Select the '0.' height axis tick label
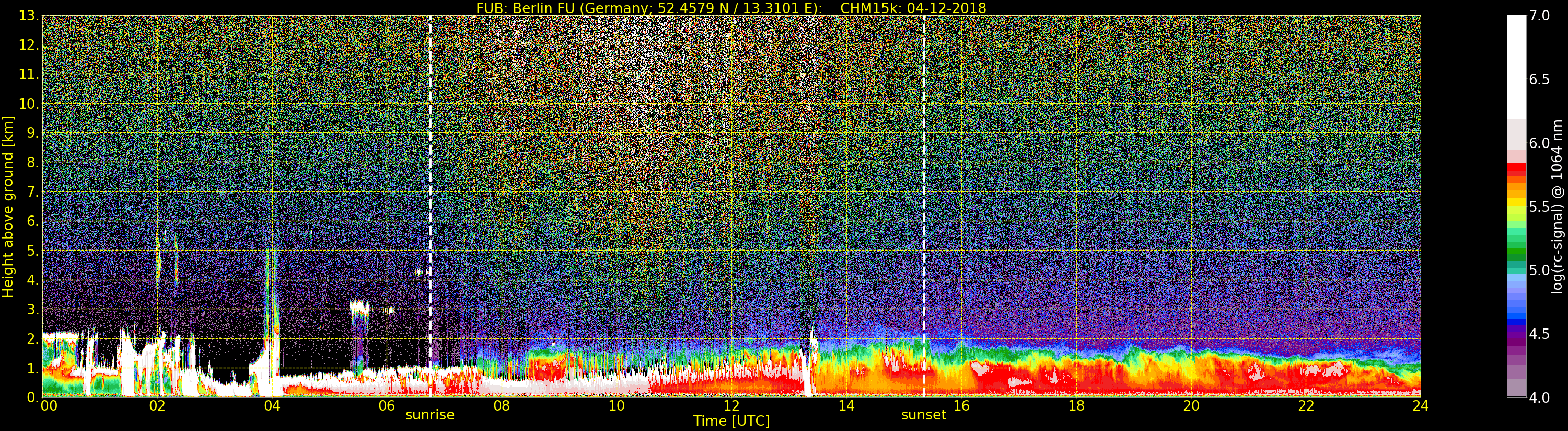 point(32,398)
